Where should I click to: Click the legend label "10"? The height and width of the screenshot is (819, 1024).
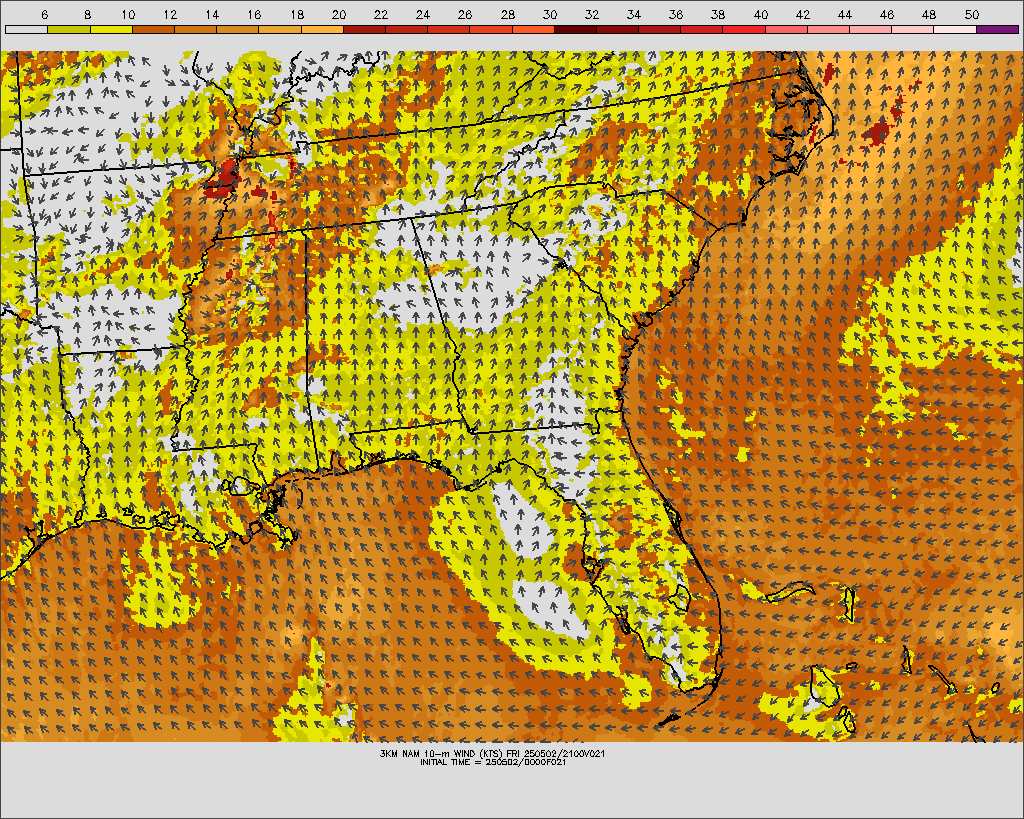pos(128,14)
